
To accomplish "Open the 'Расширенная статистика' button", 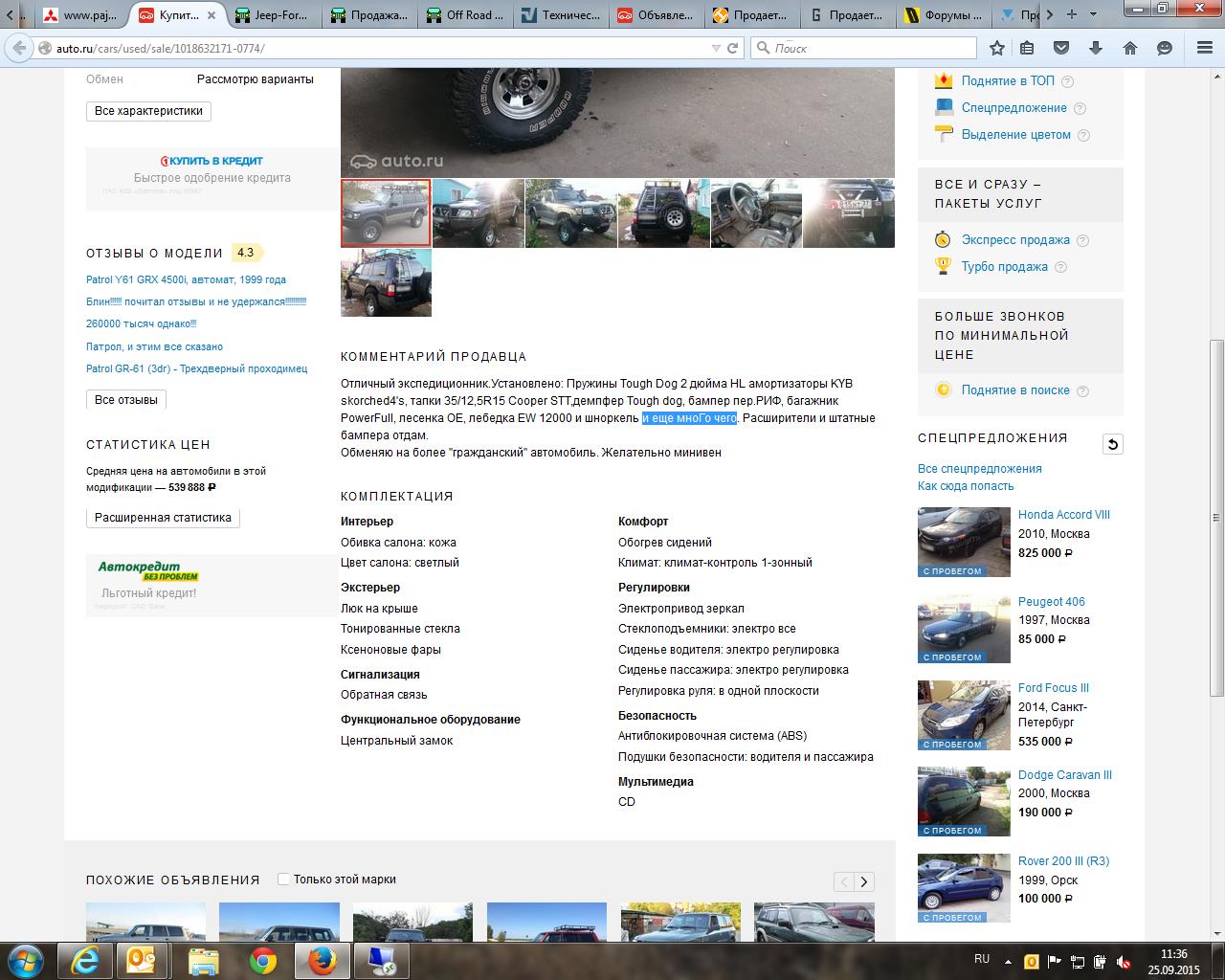I will [x=163, y=518].
